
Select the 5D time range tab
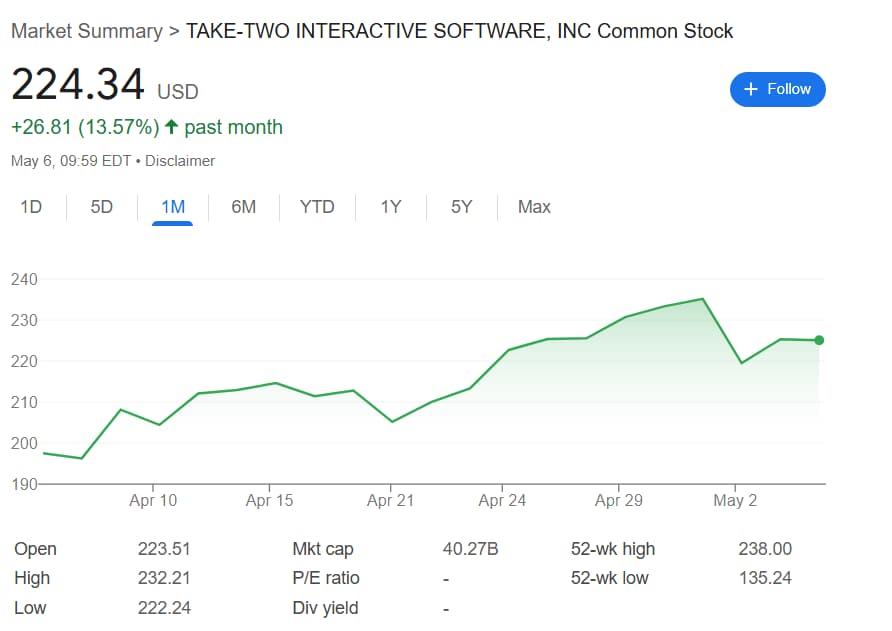[101, 207]
